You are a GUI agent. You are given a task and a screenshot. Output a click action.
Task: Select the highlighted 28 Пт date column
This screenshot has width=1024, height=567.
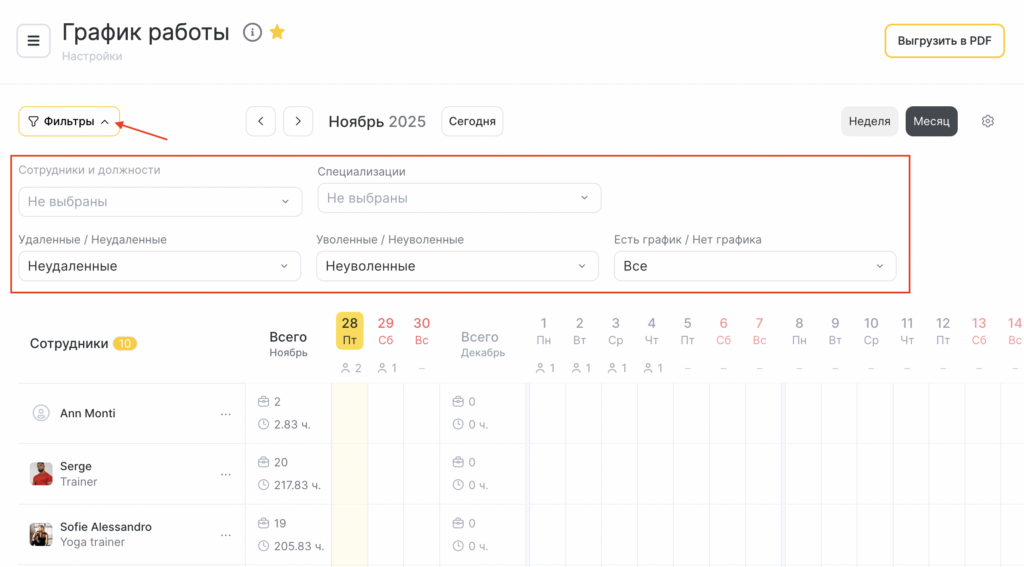point(349,331)
